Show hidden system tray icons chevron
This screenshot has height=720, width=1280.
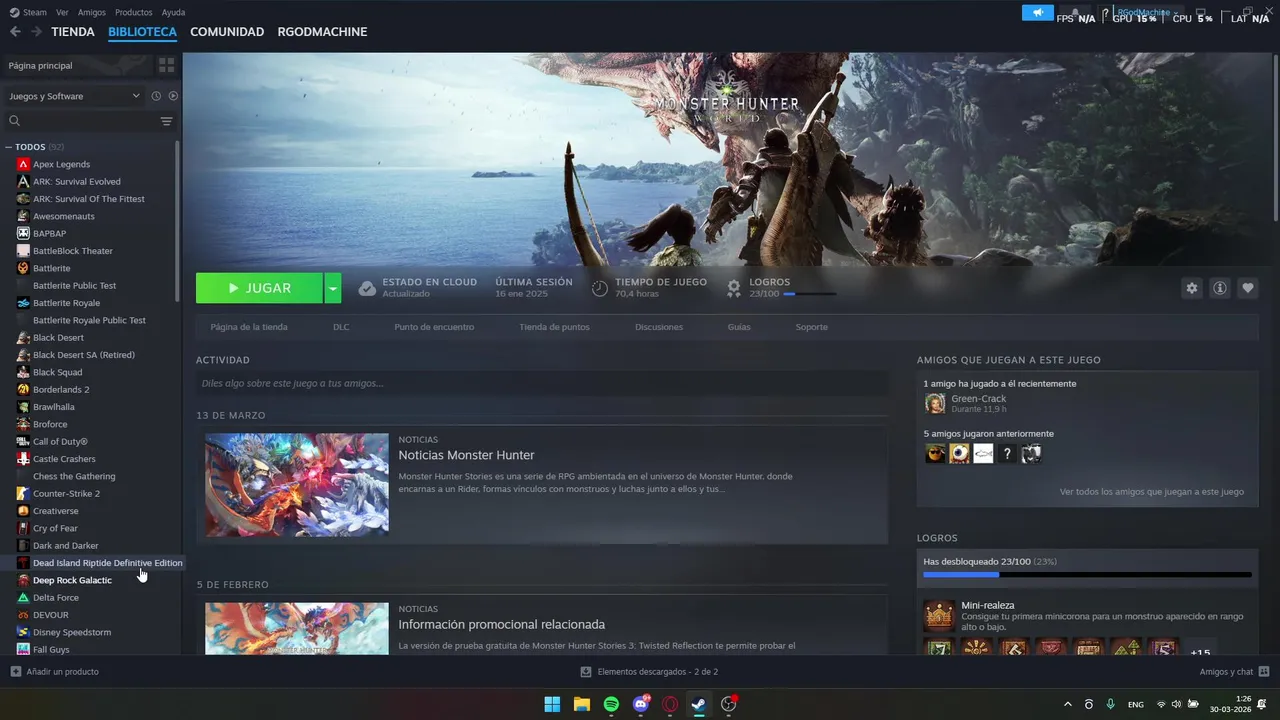pos(1067,704)
